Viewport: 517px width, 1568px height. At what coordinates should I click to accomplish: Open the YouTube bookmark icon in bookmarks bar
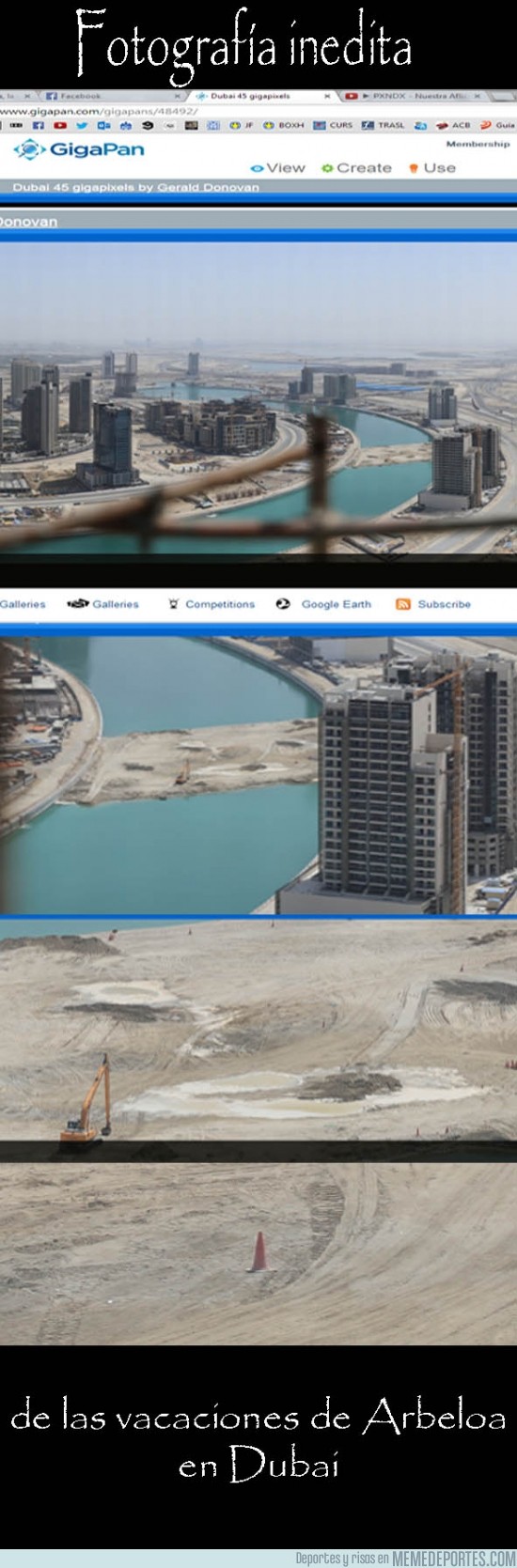(60, 125)
